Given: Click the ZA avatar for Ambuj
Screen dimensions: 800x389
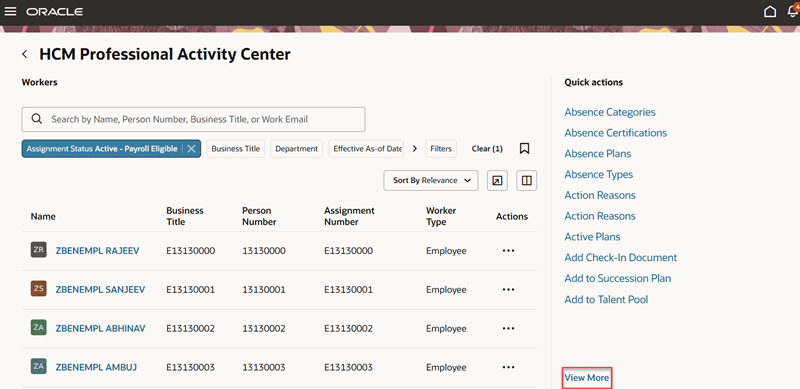Looking at the screenshot, I should pos(39,367).
